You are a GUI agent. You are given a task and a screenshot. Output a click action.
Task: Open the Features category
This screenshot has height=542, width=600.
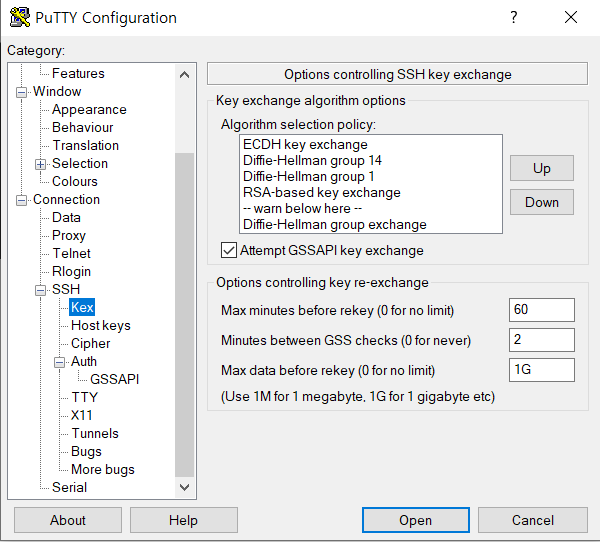[78, 73]
